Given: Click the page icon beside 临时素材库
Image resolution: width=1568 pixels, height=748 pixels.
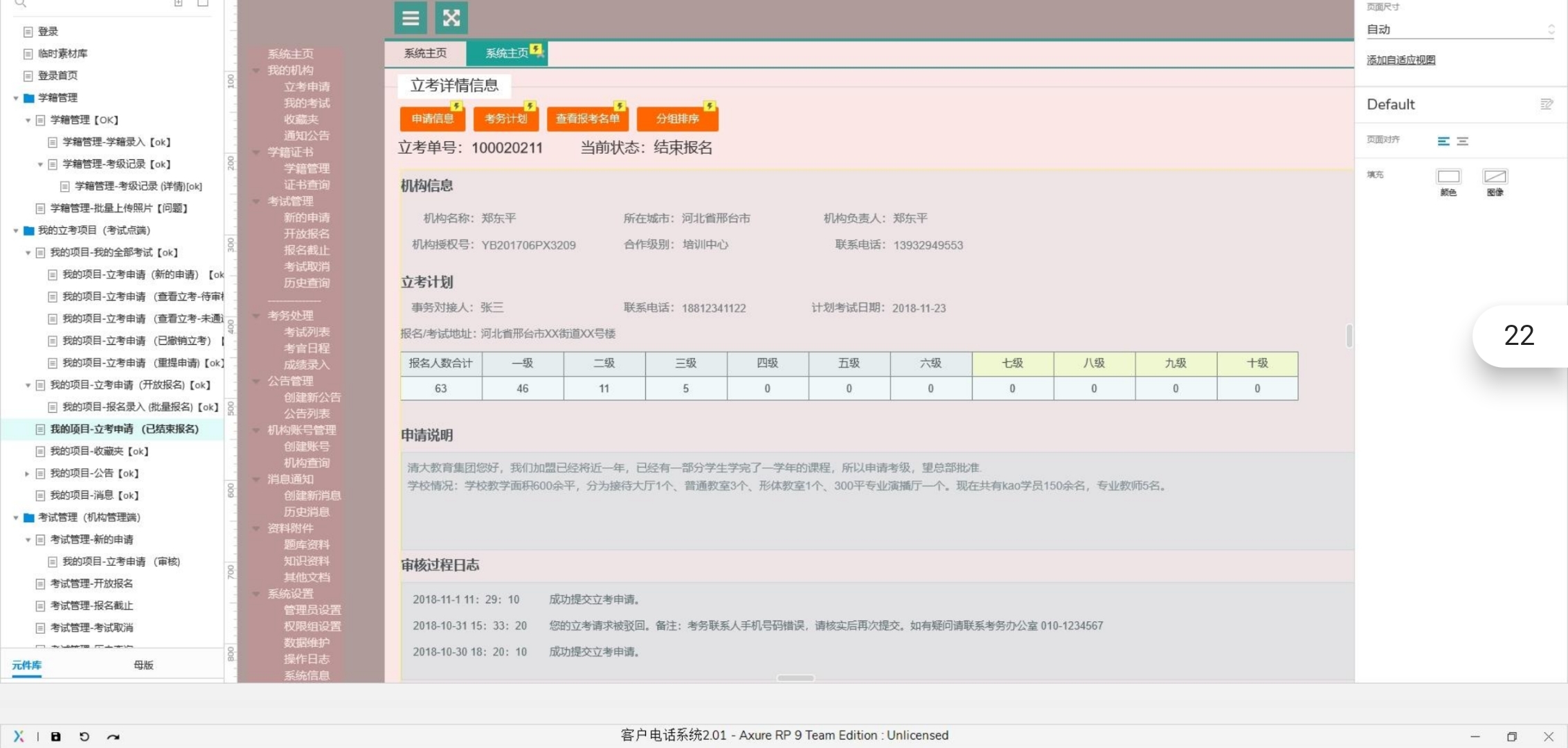Looking at the screenshot, I should tap(28, 54).
